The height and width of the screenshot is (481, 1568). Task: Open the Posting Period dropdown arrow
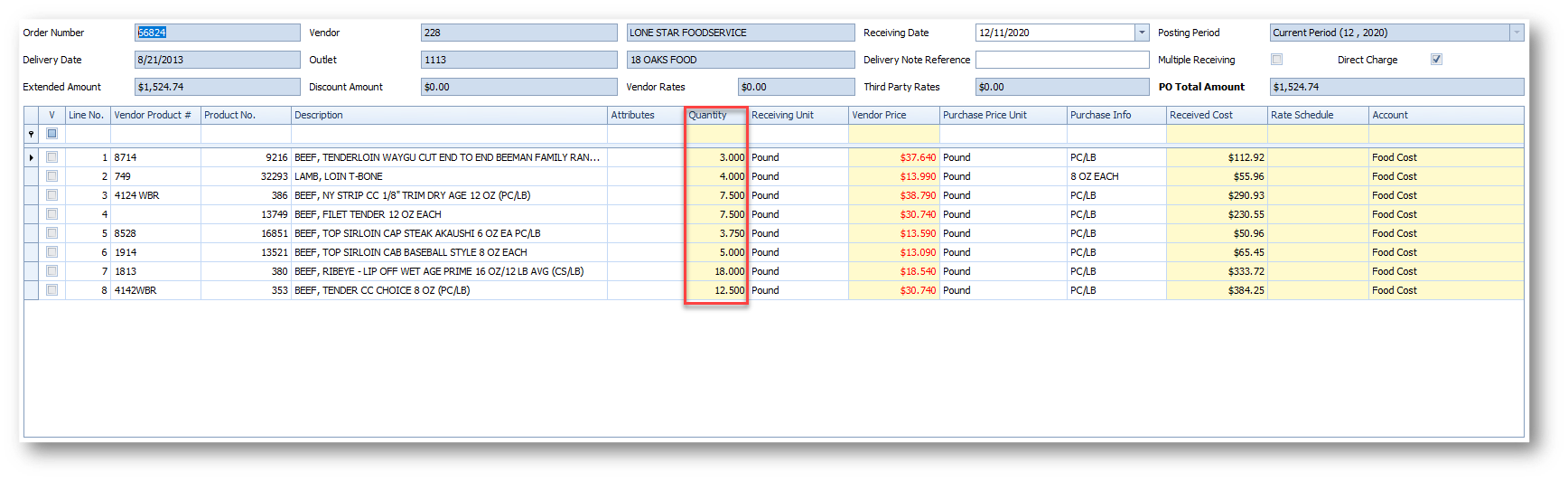tap(1517, 33)
